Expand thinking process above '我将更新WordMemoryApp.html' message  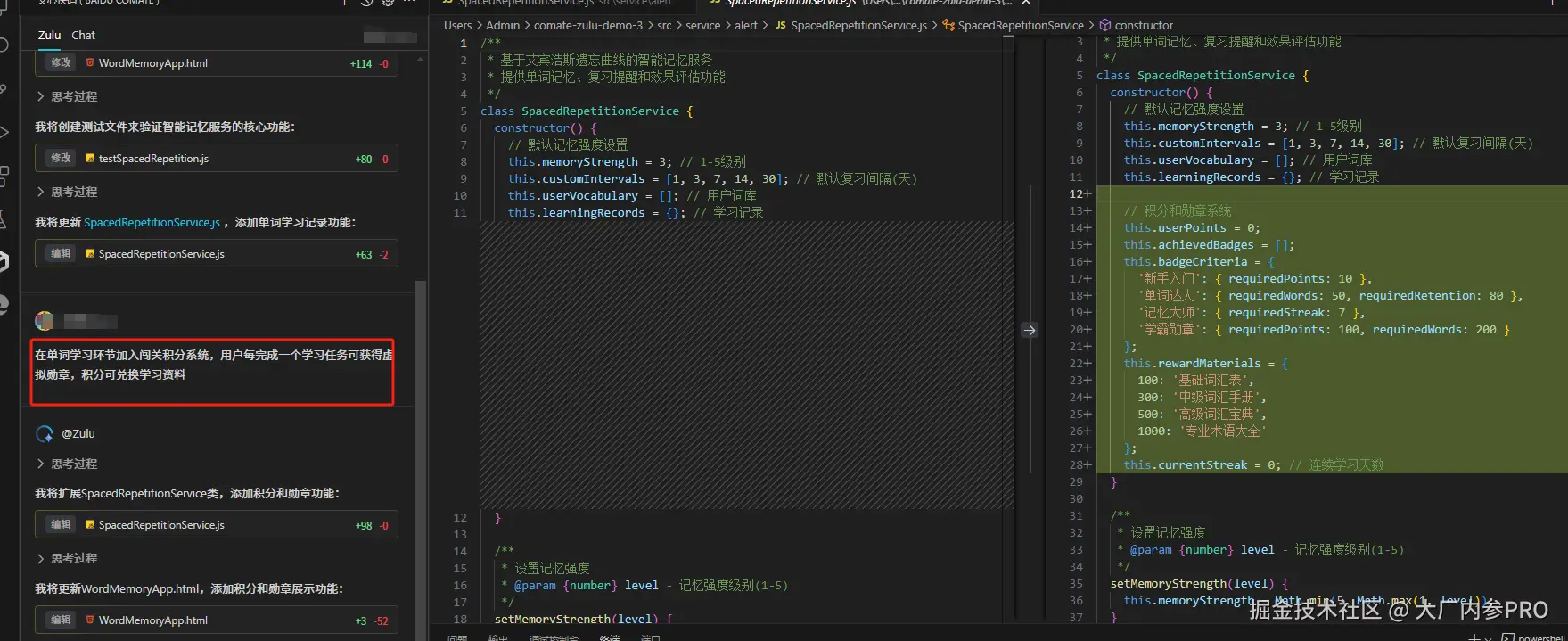[x=67, y=558]
